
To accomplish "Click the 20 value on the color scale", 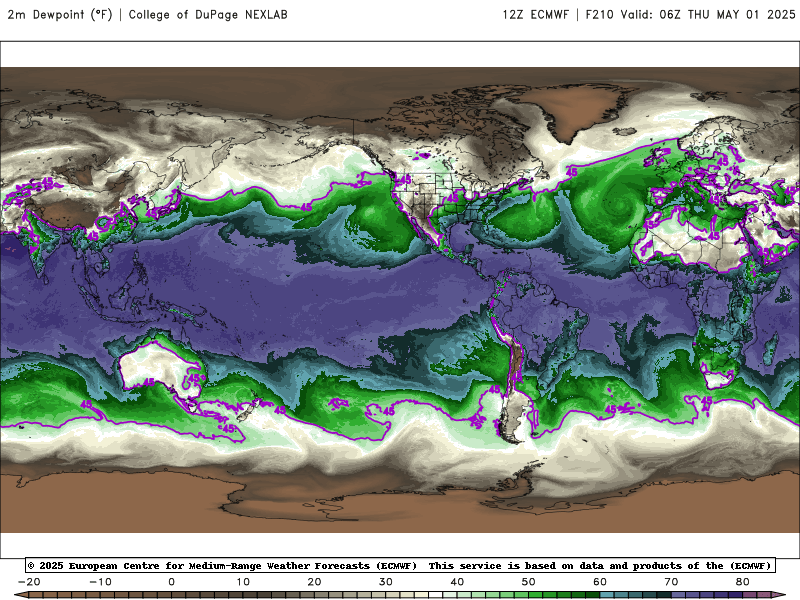I will tap(314, 582).
